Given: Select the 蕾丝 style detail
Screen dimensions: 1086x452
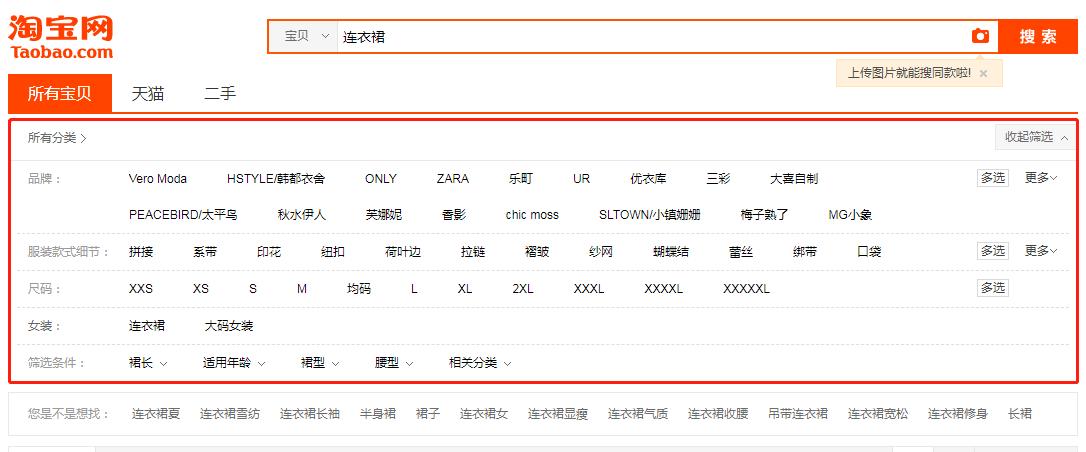Looking at the screenshot, I should point(741,251).
